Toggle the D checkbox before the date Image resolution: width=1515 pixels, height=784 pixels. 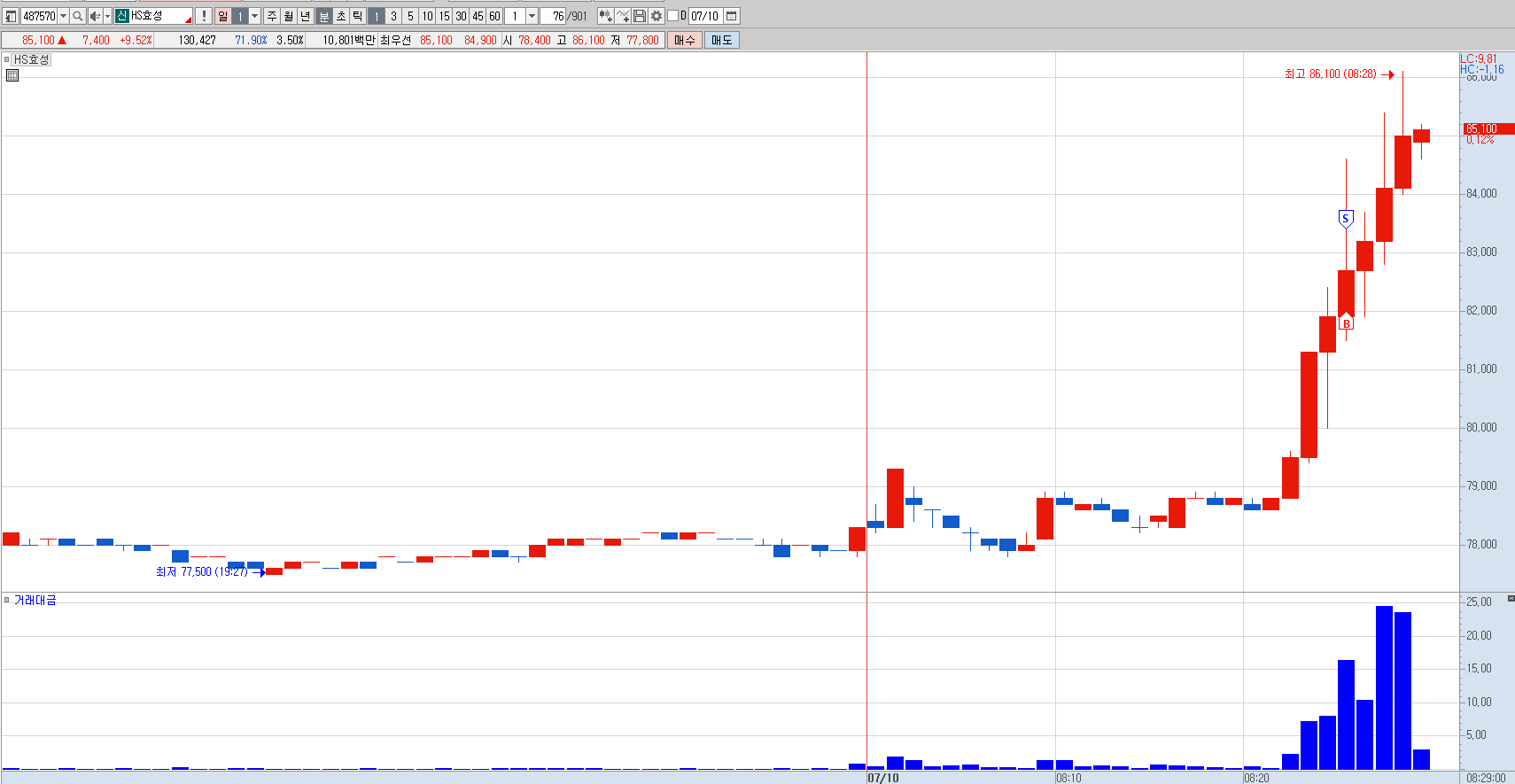click(672, 16)
